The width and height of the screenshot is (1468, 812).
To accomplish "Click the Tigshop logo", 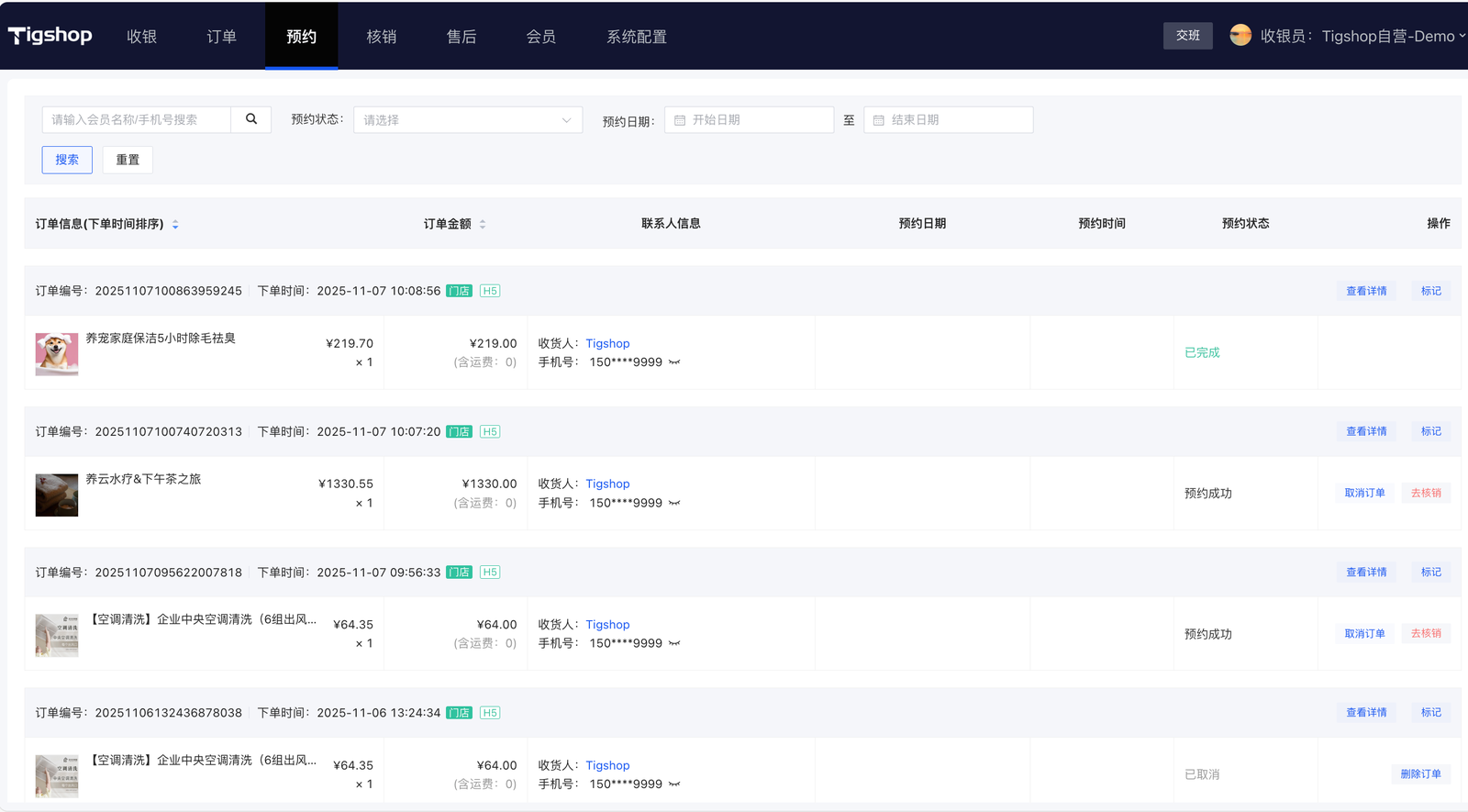I will coord(50,36).
